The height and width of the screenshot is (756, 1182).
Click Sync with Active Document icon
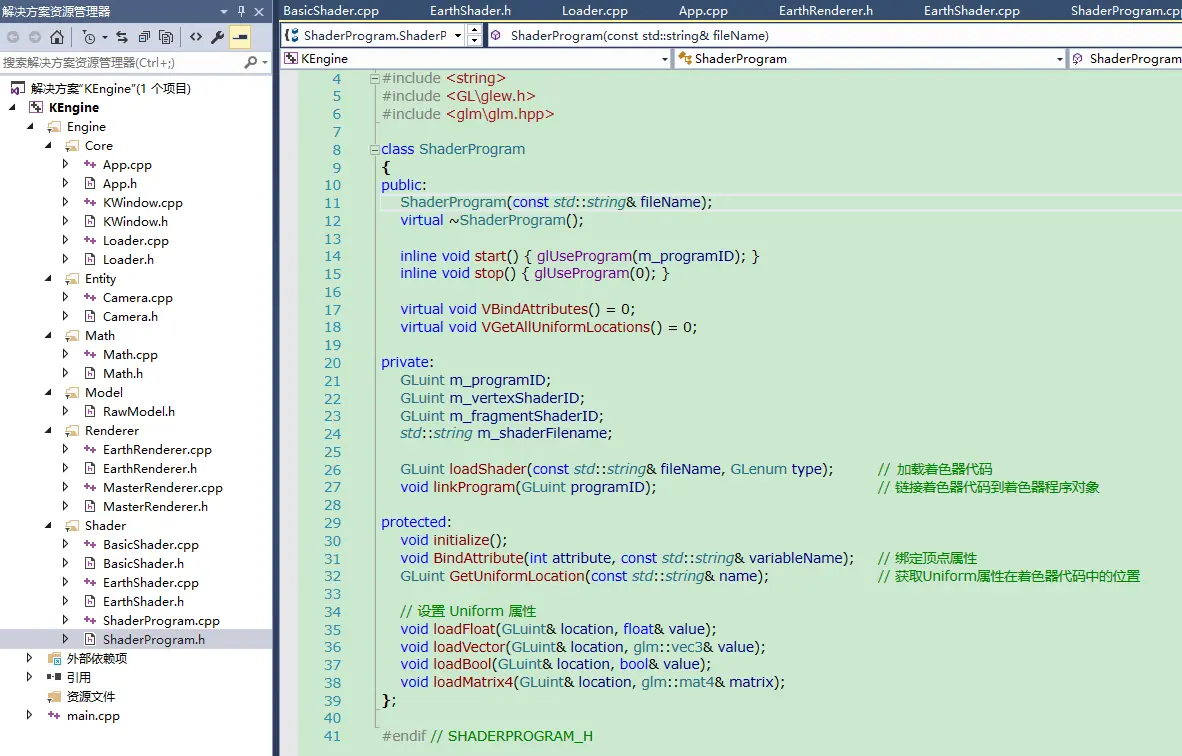(122, 37)
